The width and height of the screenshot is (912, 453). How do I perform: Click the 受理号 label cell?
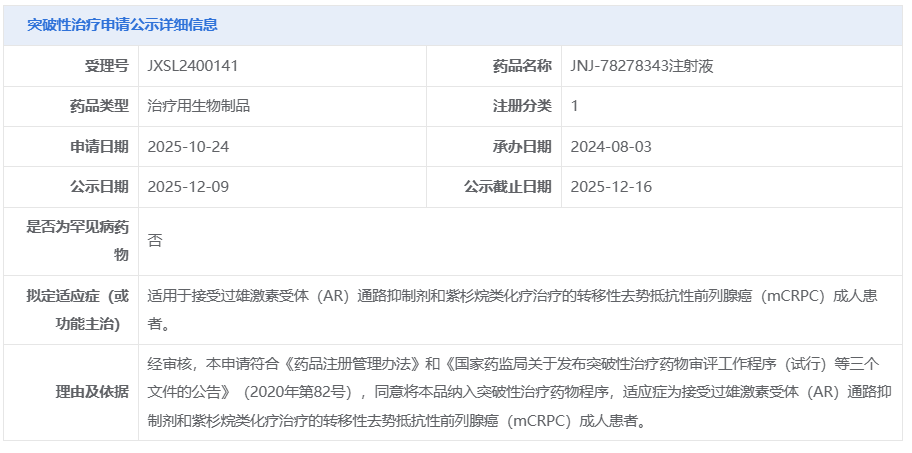click(x=107, y=66)
